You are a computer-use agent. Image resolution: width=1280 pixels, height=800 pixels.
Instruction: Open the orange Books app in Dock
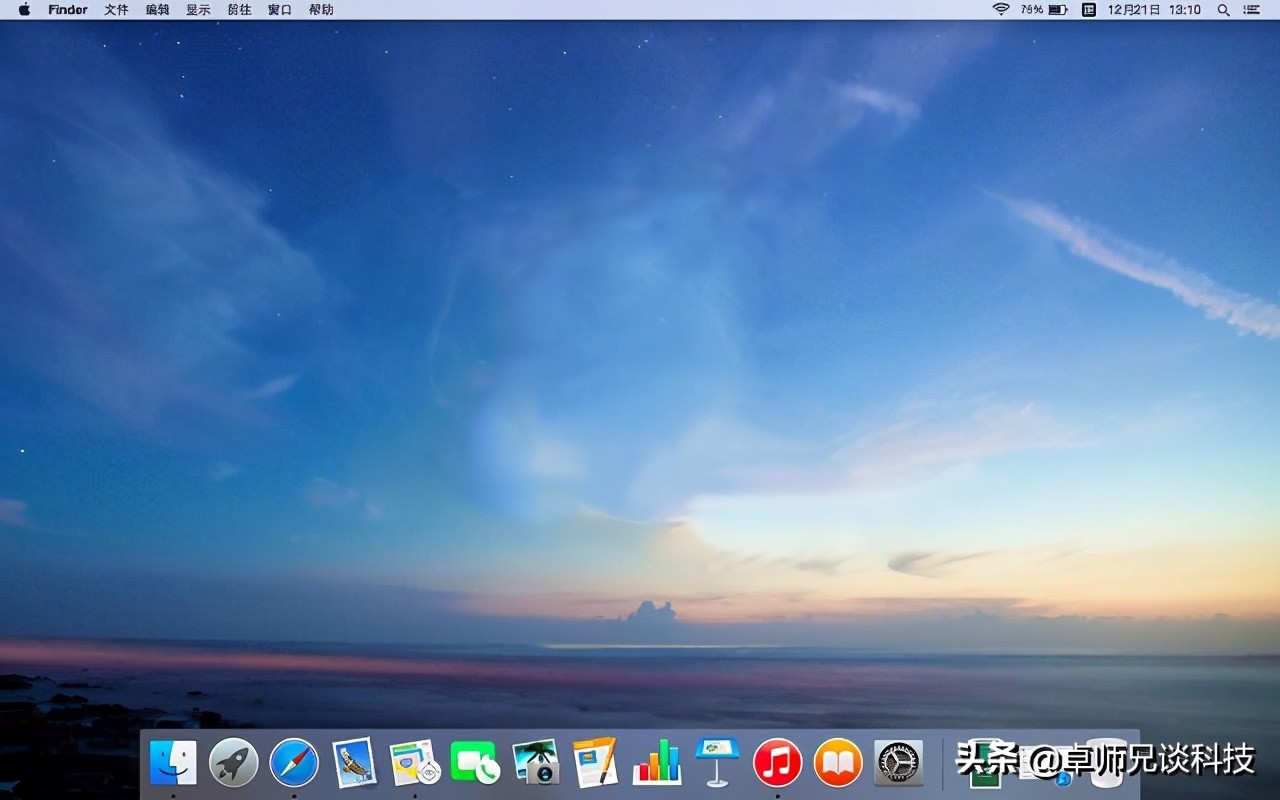[838, 763]
